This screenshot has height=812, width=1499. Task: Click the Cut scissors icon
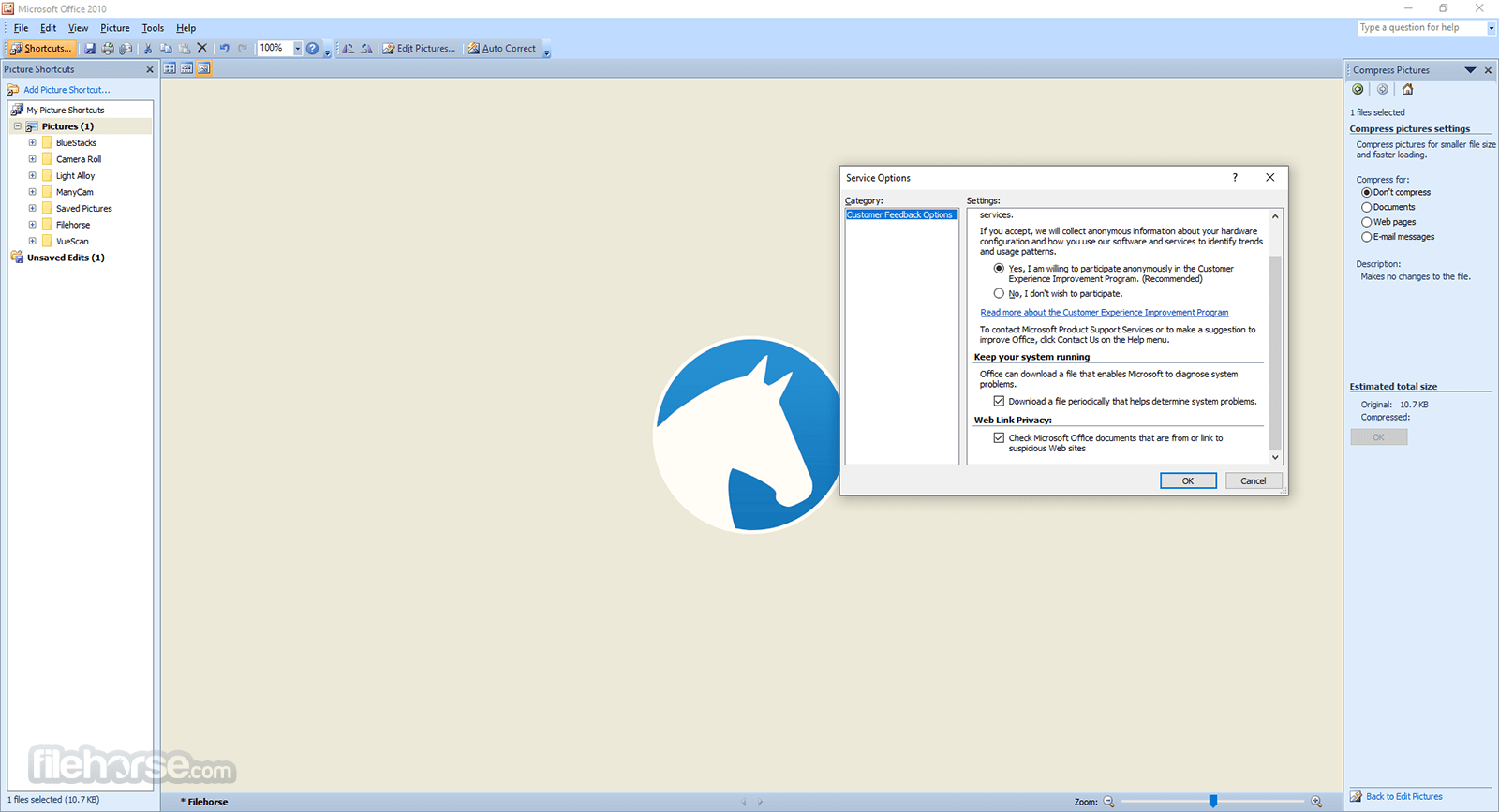(148, 49)
